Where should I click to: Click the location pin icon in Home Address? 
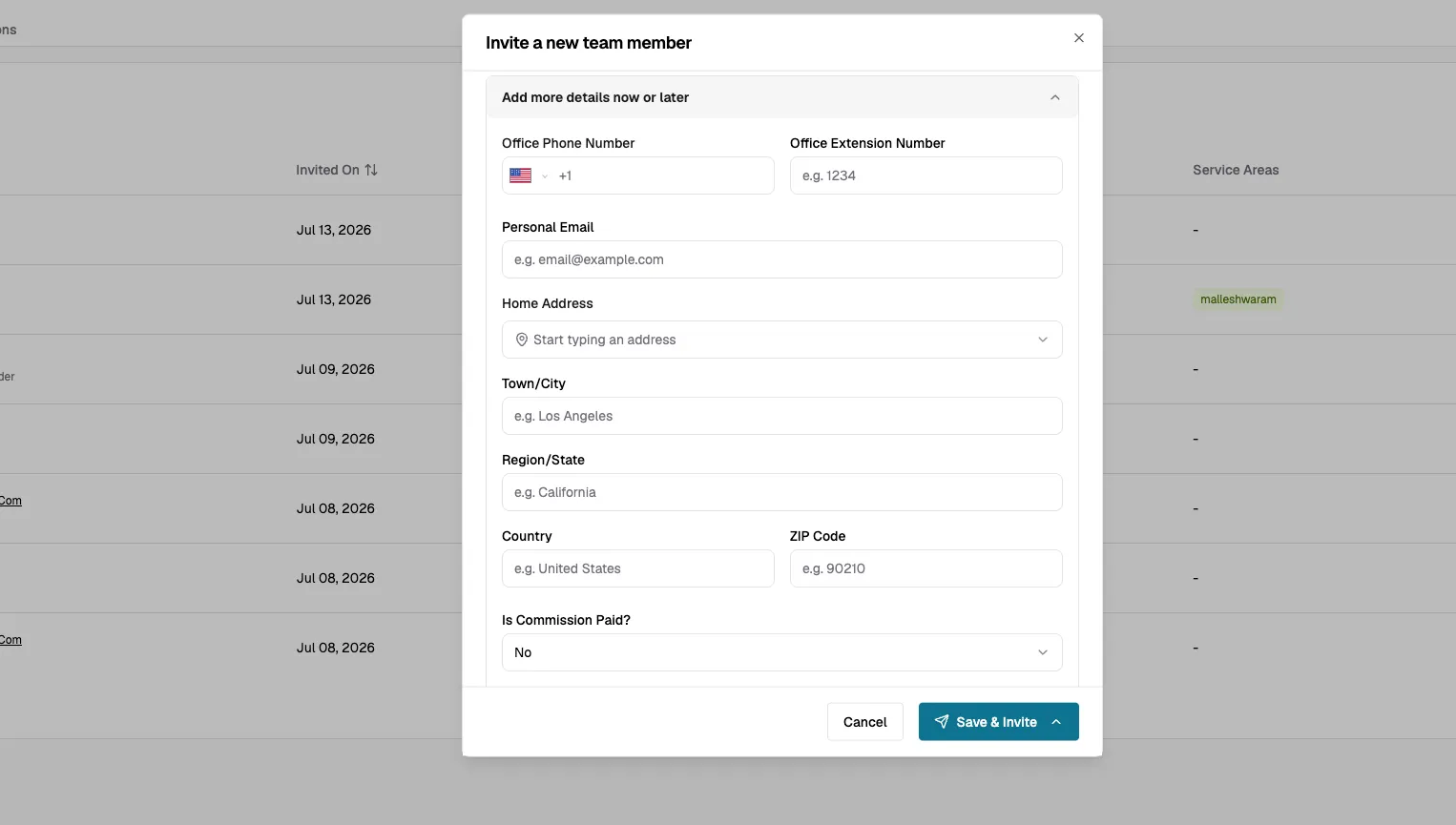[x=522, y=340]
